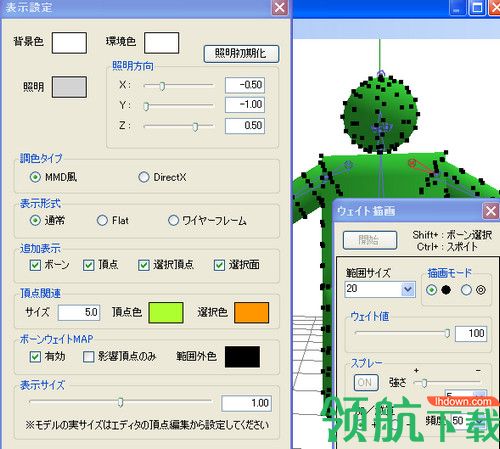Open the 範囲外色 black color swatch
Image resolution: width=500 pixels, height=449 pixels.
pyautogui.click(x=243, y=357)
